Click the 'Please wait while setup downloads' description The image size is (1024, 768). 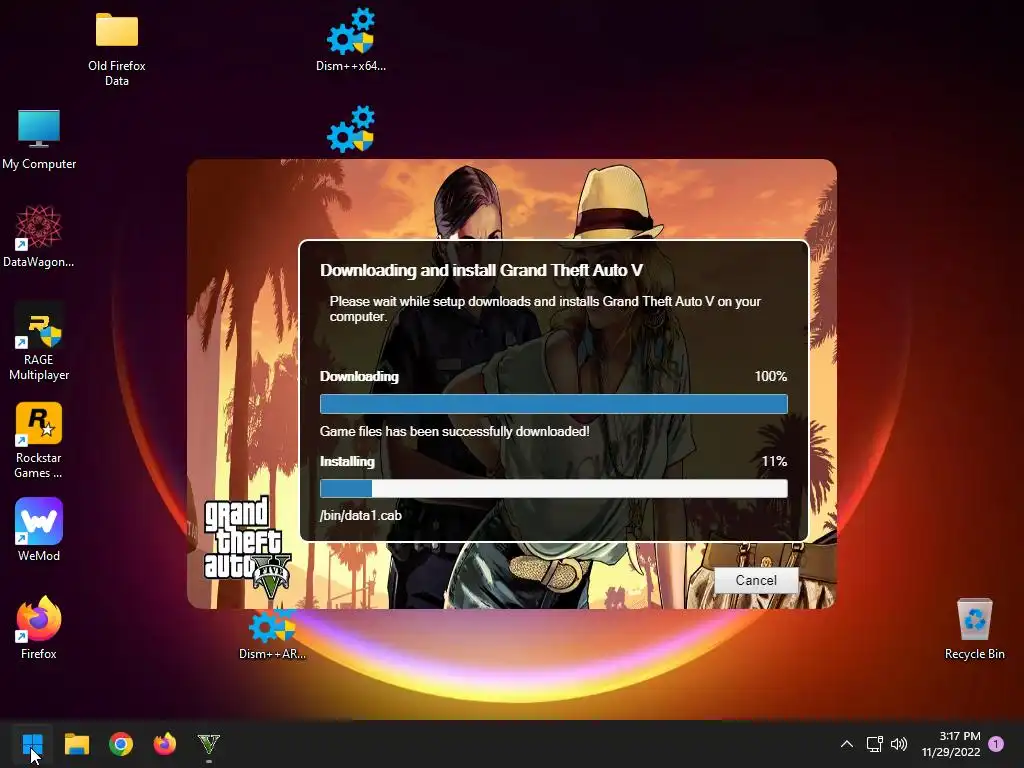pos(545,309)
